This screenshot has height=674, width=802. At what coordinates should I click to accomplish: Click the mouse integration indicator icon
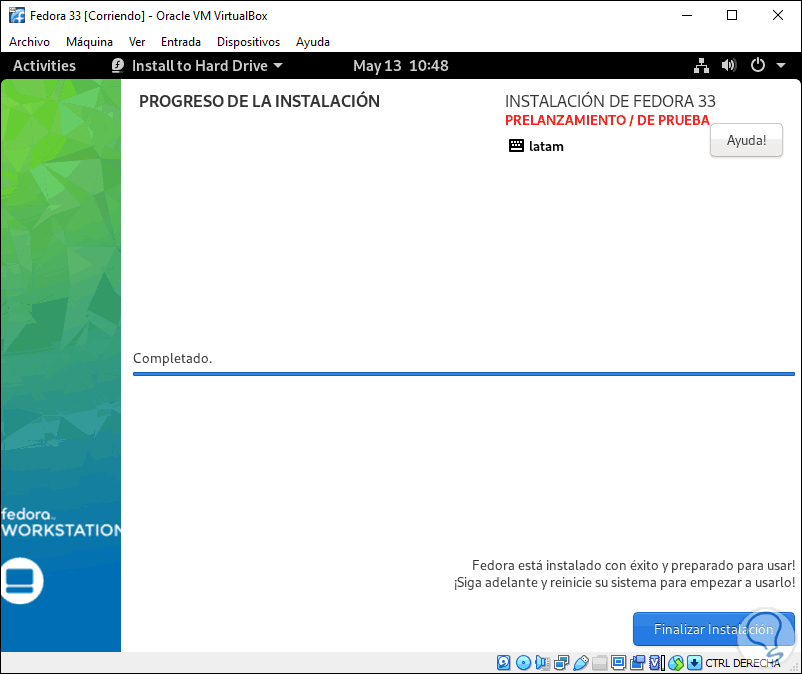[x=676, y=663]
